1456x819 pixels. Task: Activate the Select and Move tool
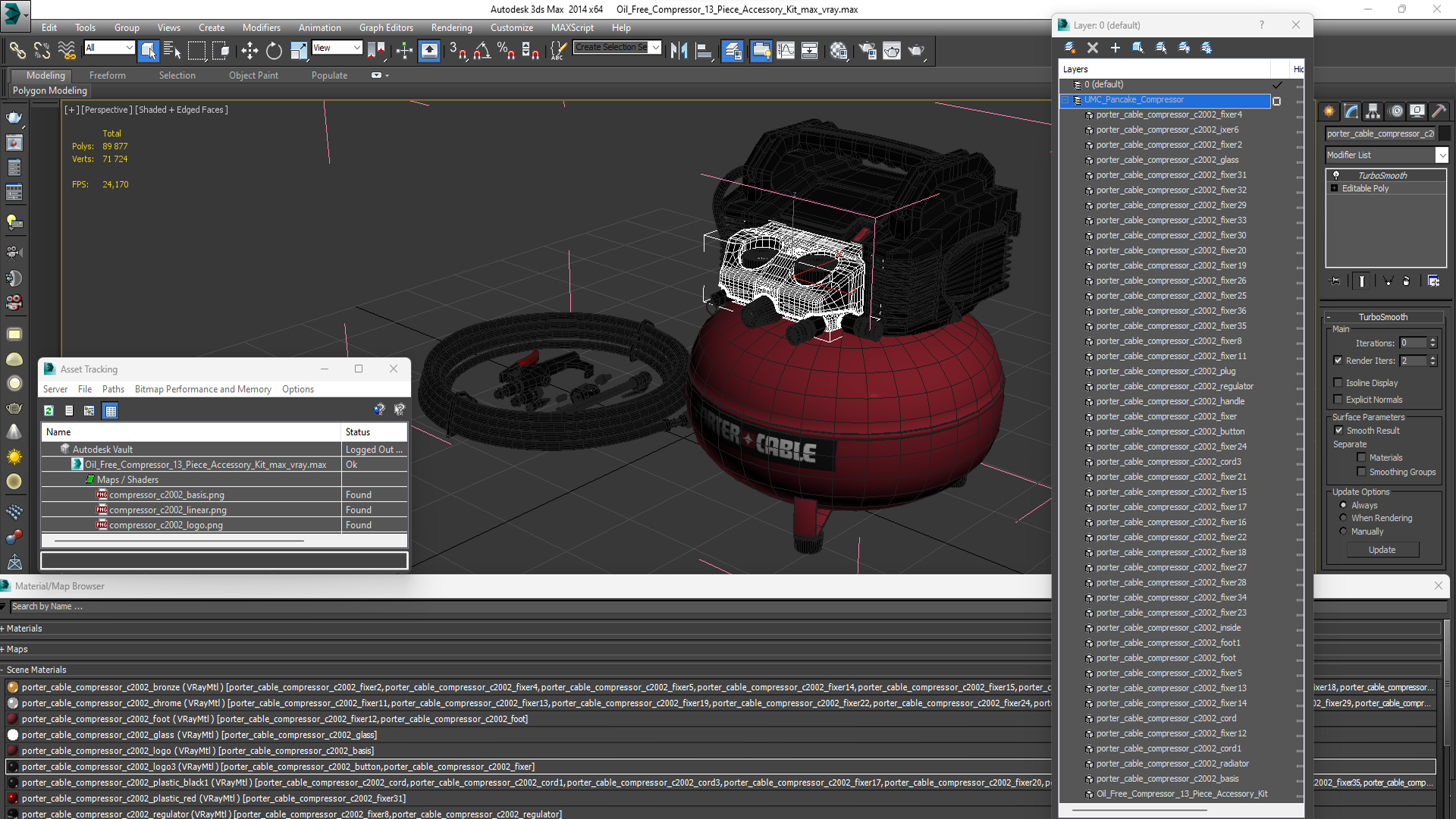pos(249,51)
